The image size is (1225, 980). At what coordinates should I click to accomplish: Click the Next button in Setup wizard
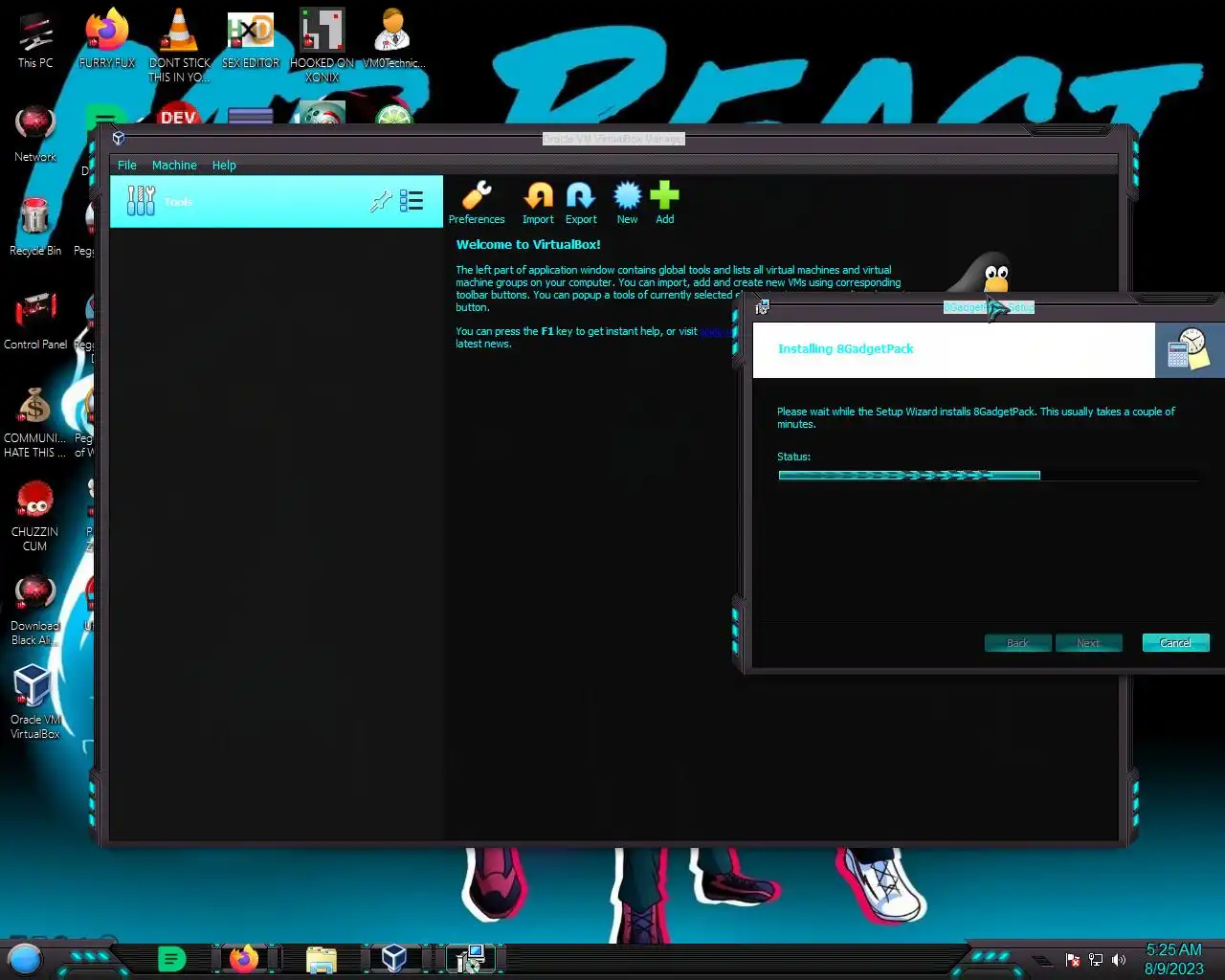(x=1088, y=643)
